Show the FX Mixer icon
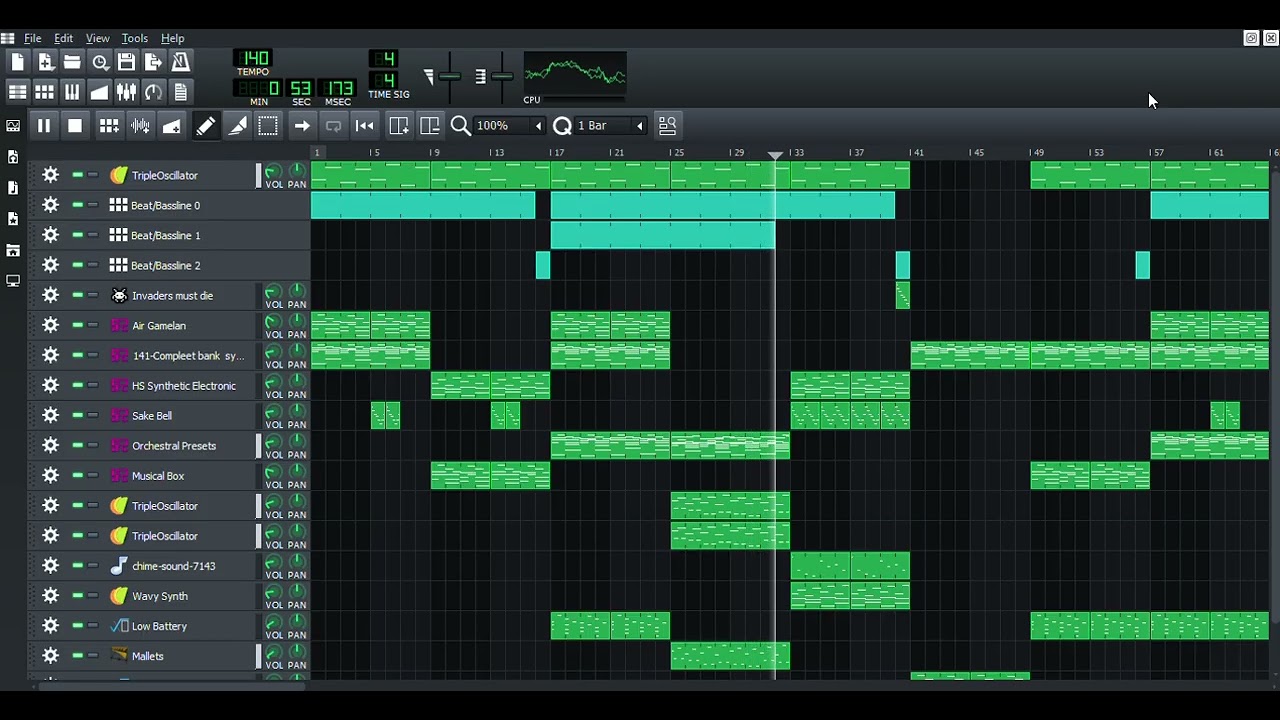1280x720 pixels. pyautogui.click(x=126, y=92)
